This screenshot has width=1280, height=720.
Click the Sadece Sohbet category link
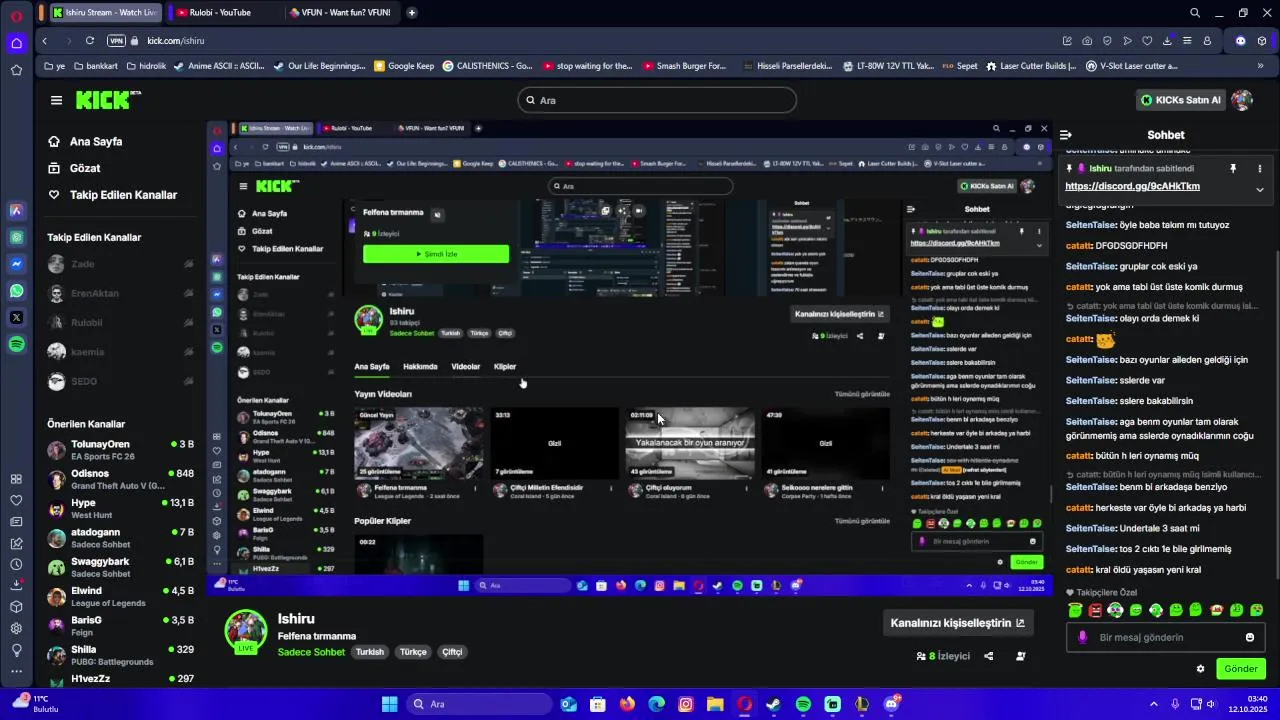pos(311,652)
